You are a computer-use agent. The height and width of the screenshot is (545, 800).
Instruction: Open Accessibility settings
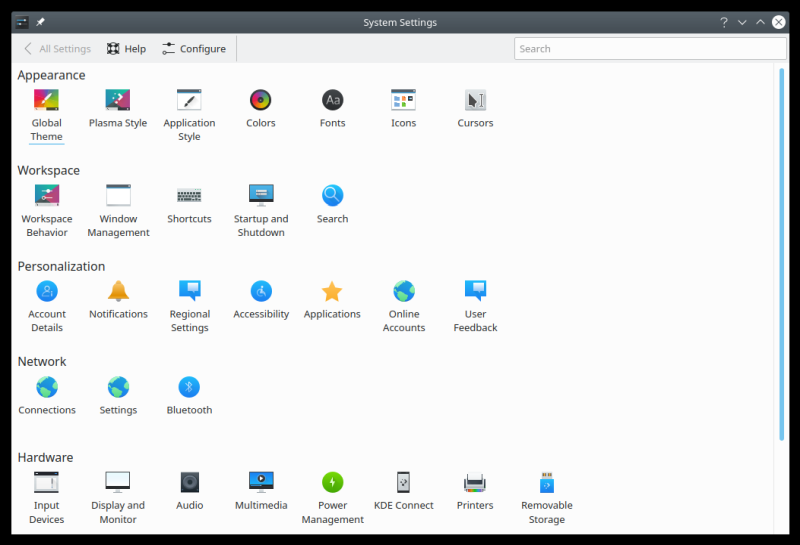(261, 300)
